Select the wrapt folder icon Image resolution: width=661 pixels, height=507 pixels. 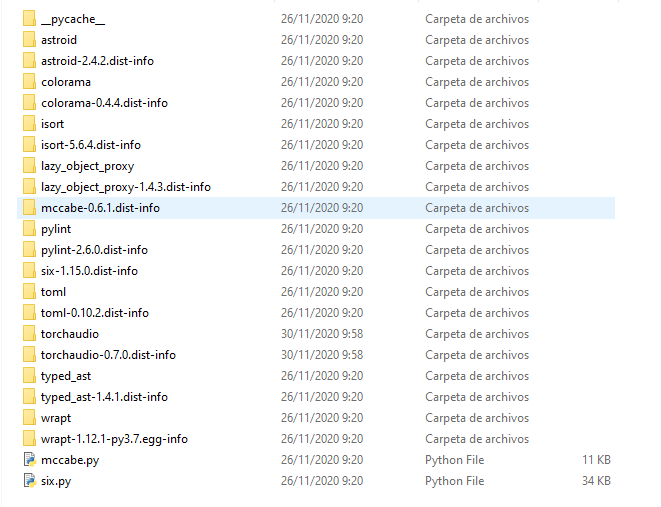[x=29, y=417]
